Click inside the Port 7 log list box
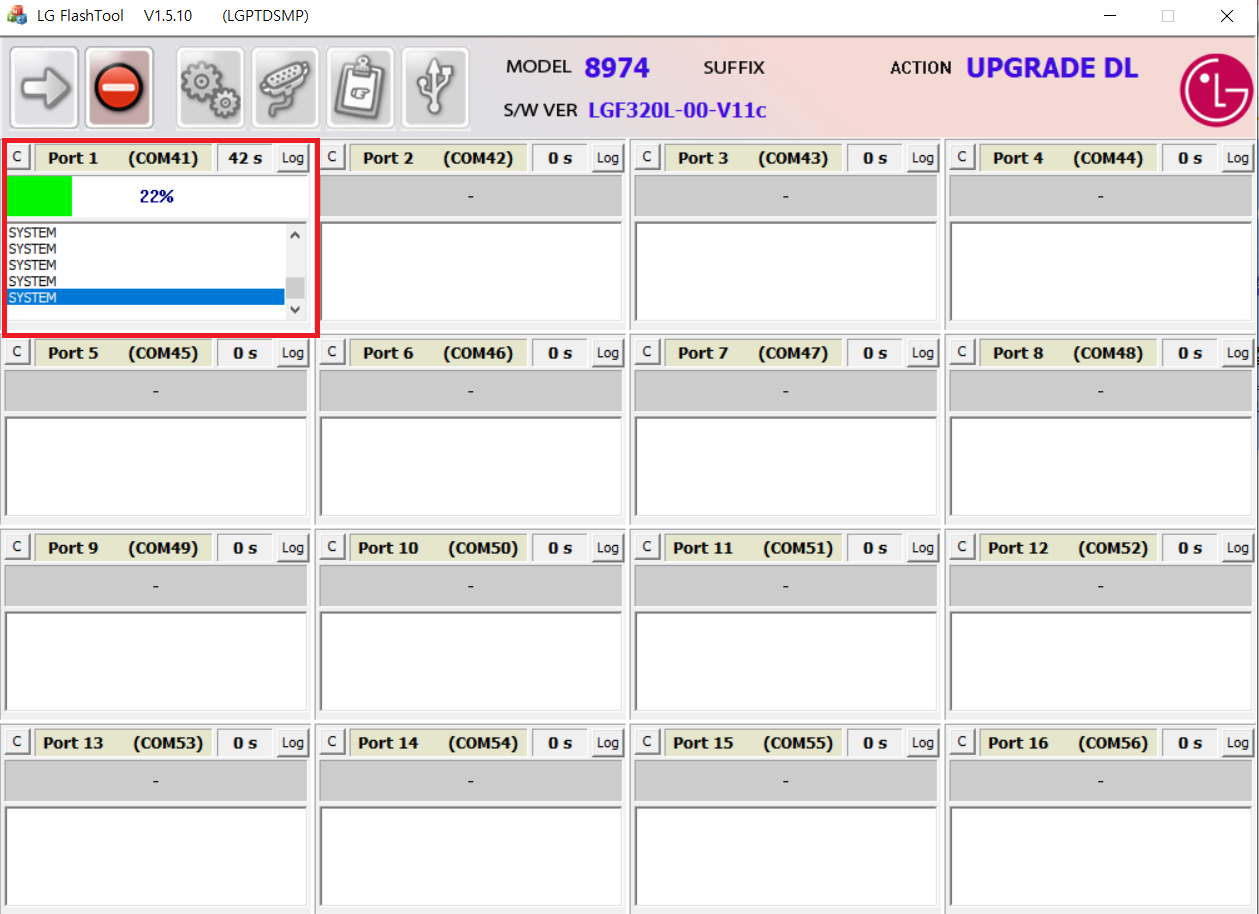Viewport: 1259px width, 914px height. (786, 466)
